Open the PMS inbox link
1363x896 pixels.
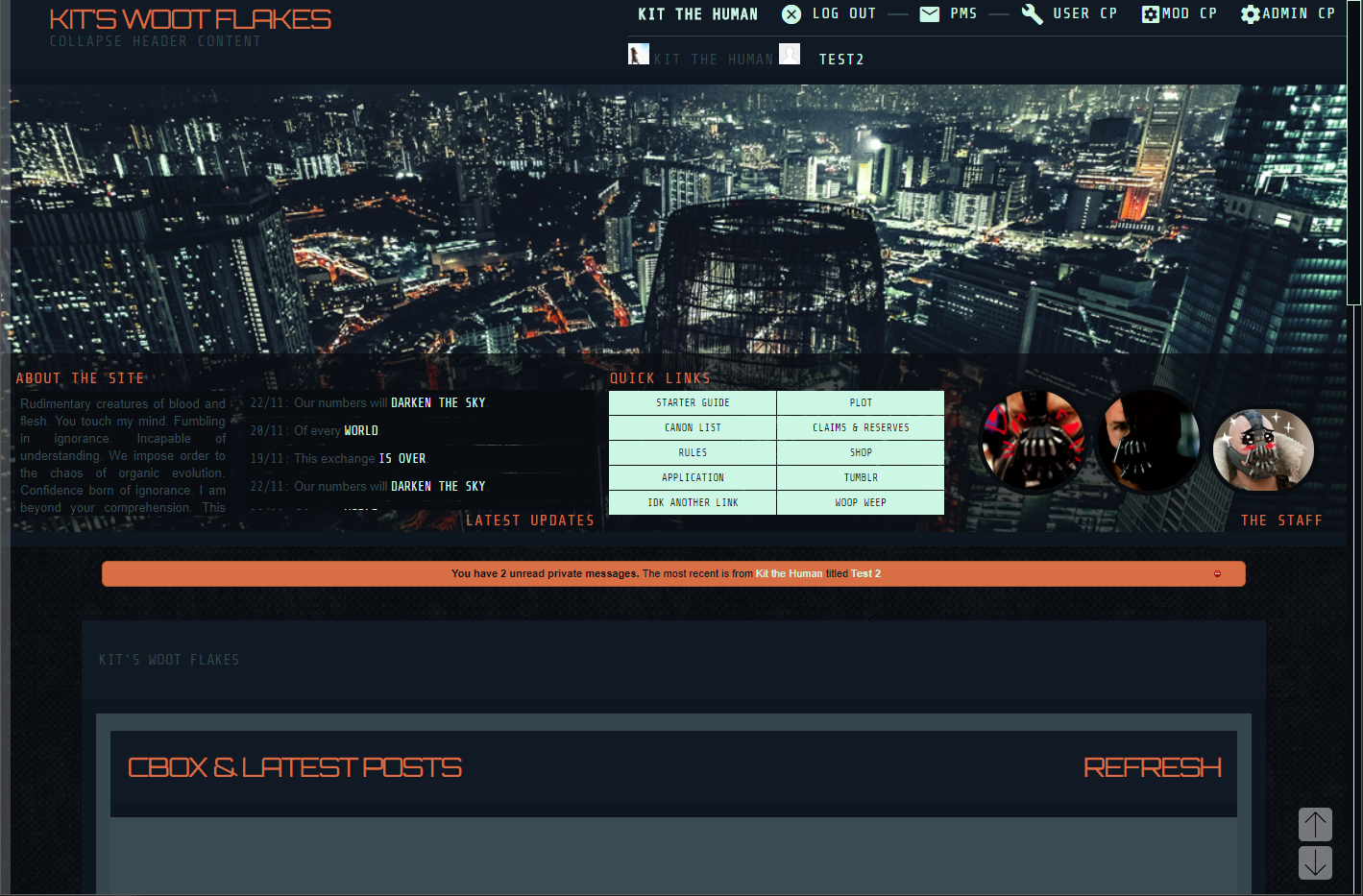click(x=963, y=14)
